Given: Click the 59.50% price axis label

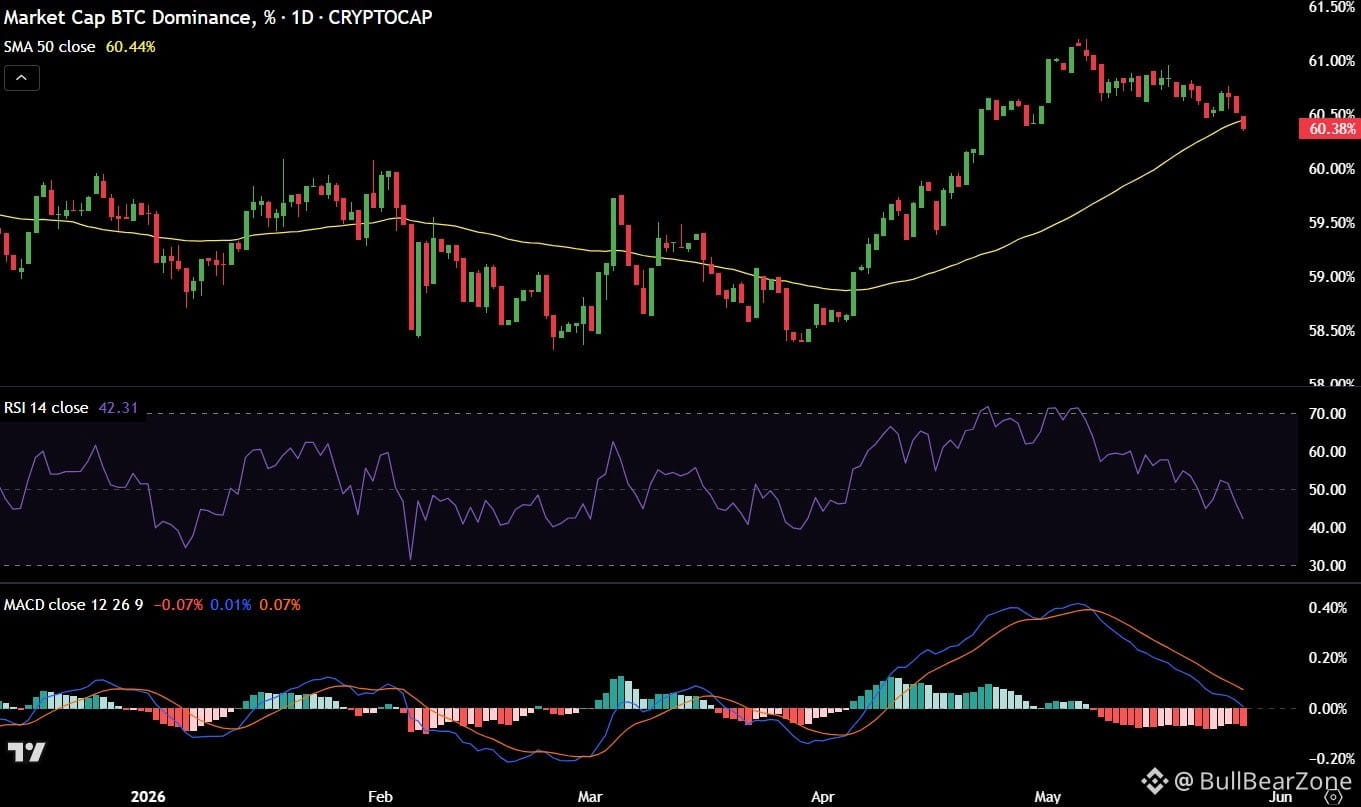Looking at the screenshot, I should point(1331,222).
